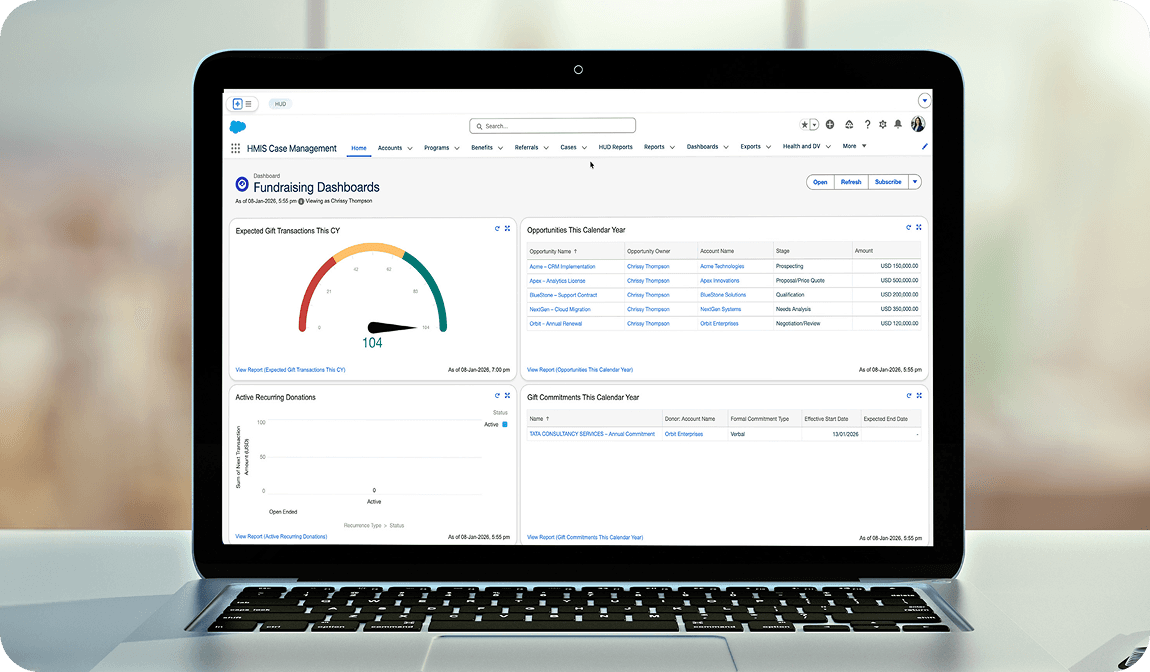The height and width of the screenshot is (672, 1150).
Task: Click the blue sparkle icon at top left
Action: [x=238, y=104]
